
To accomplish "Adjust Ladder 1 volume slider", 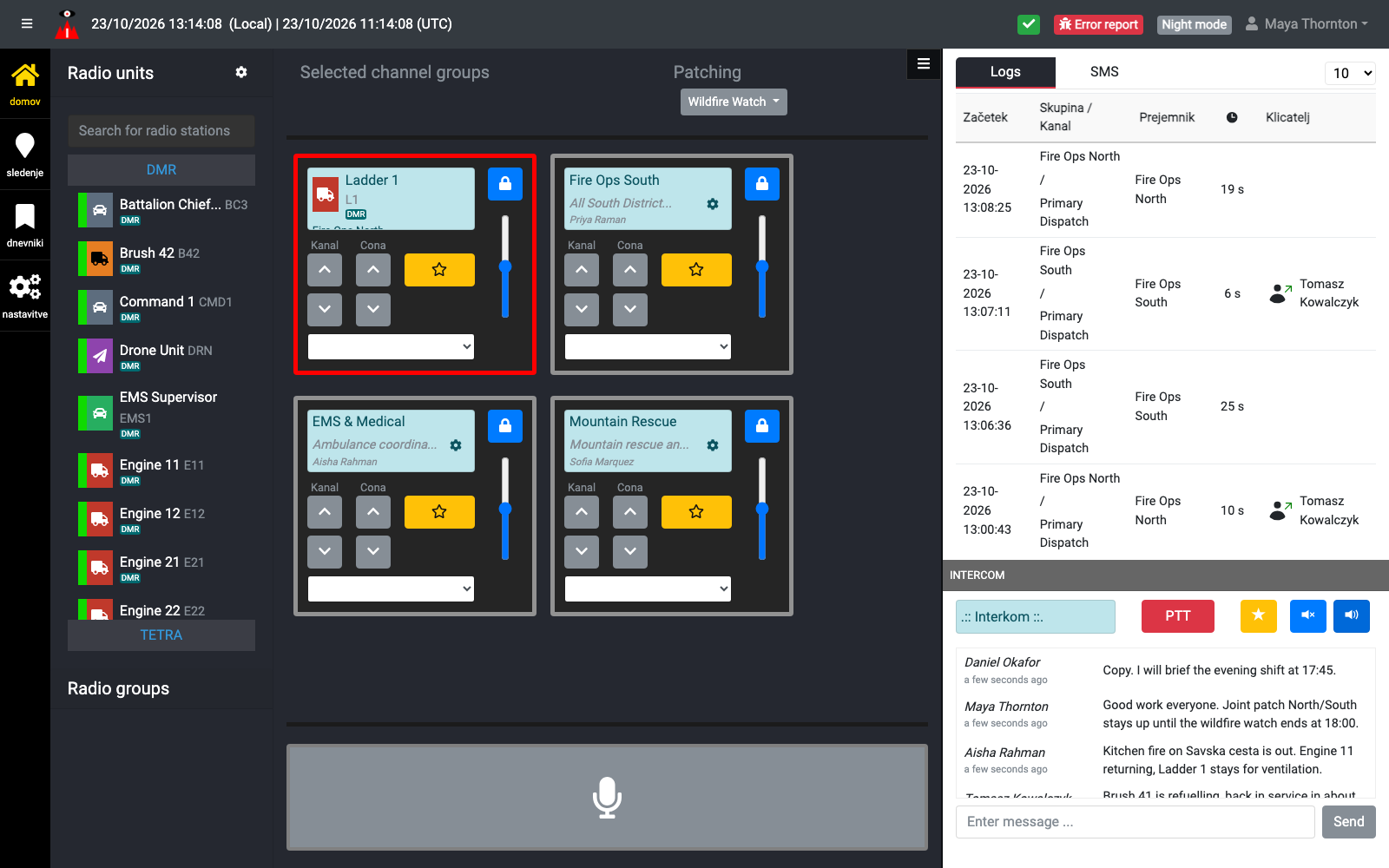I will coord(505,267).
